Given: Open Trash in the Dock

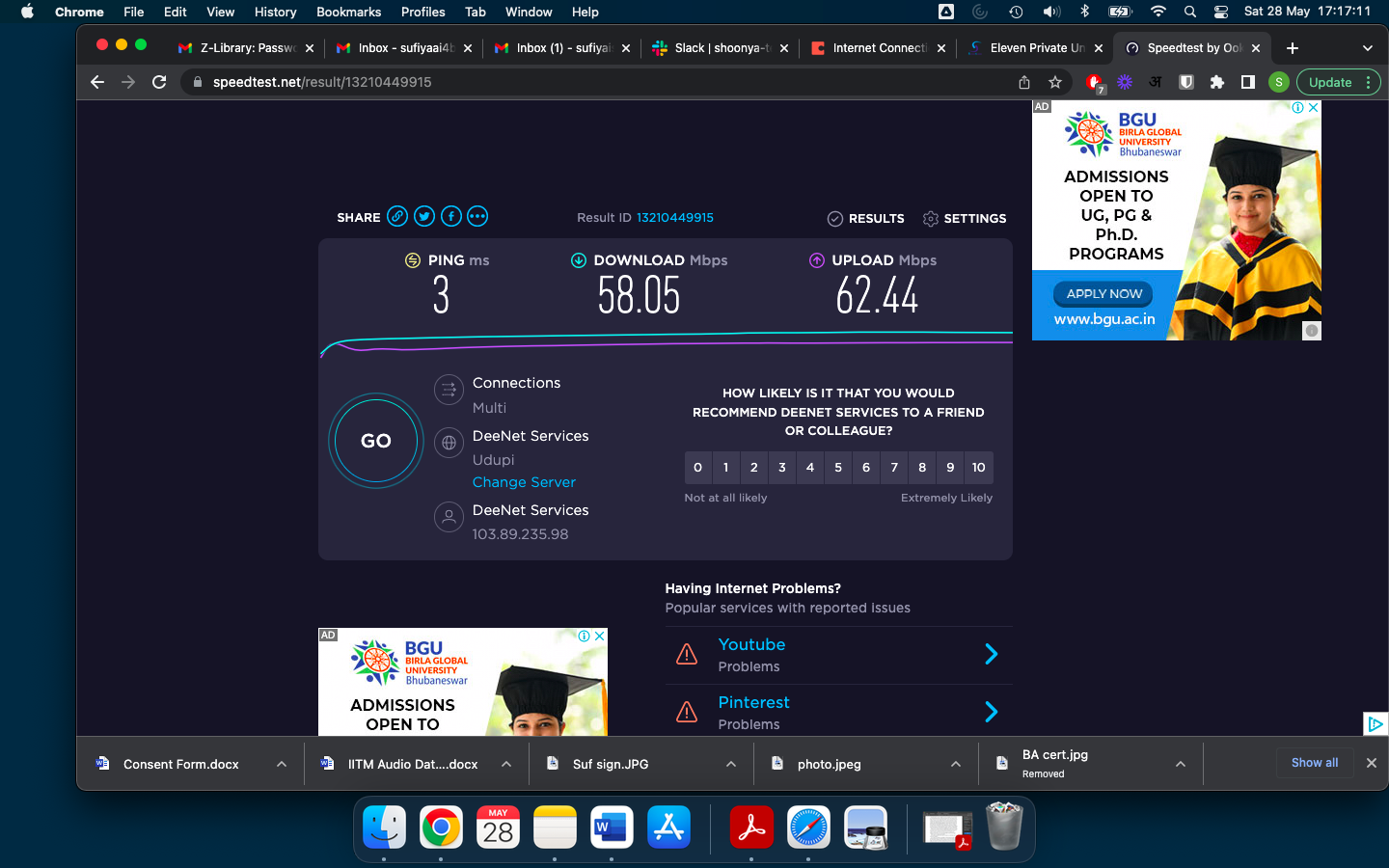Looking at the screenshot, I should tap(1004, 827).
